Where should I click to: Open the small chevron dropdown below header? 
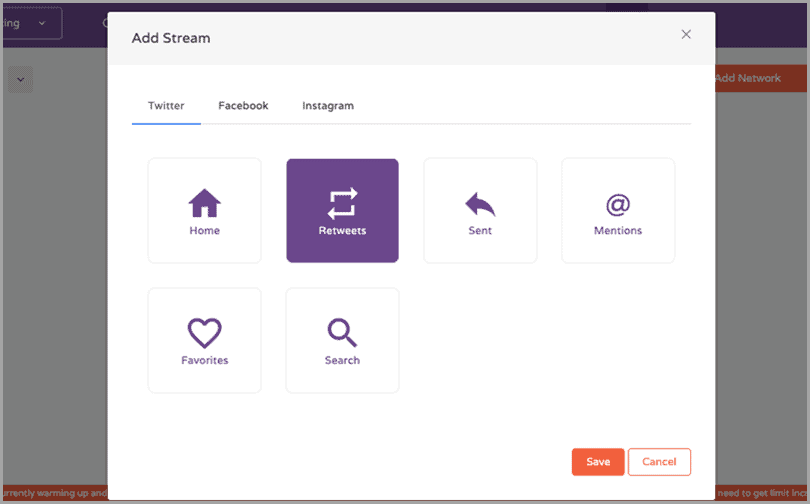[21, 79]
